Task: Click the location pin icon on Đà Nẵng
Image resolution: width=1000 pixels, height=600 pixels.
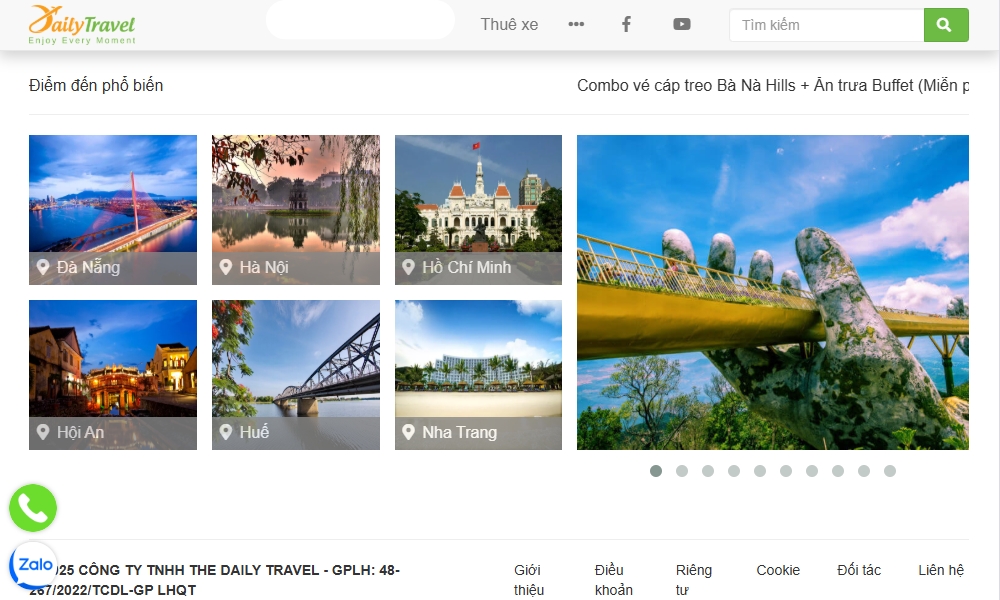Action: 43,267
